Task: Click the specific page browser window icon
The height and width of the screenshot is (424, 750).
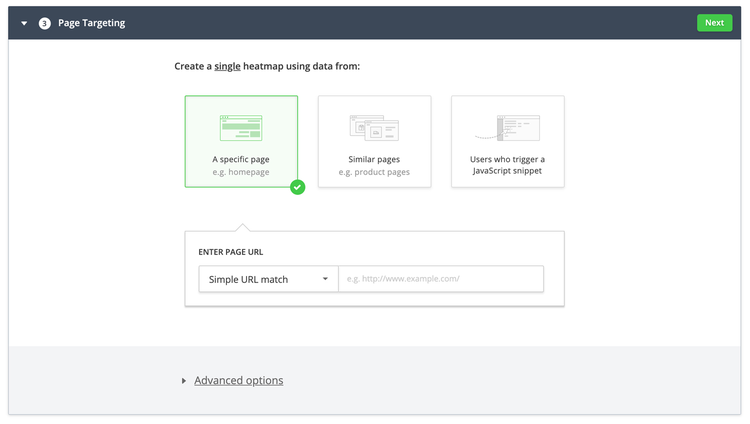Action: tap(241, 128)
